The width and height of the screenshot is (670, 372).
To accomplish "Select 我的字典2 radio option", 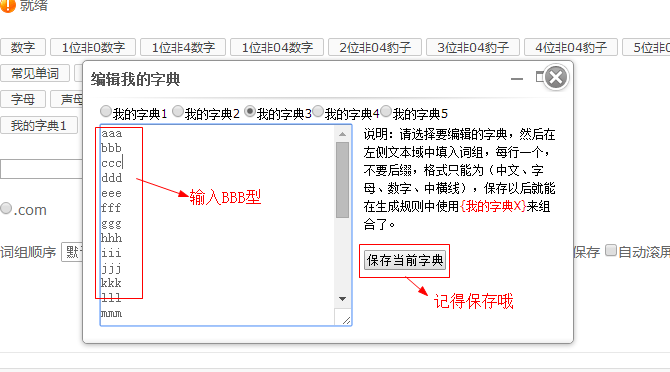I will tap(178, 111).
